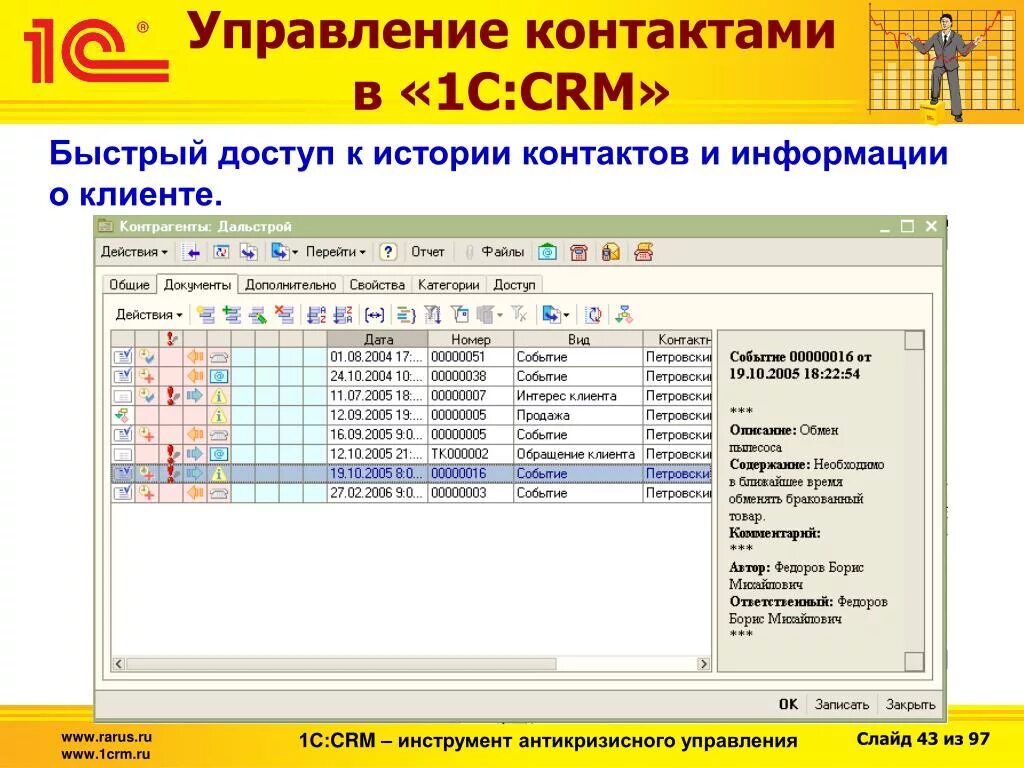Click the @ icon in Обращение клиента row
Image resolution: width=1024 pixels, height=768 pixels.
pyautogui.click(x=219, y=454)
